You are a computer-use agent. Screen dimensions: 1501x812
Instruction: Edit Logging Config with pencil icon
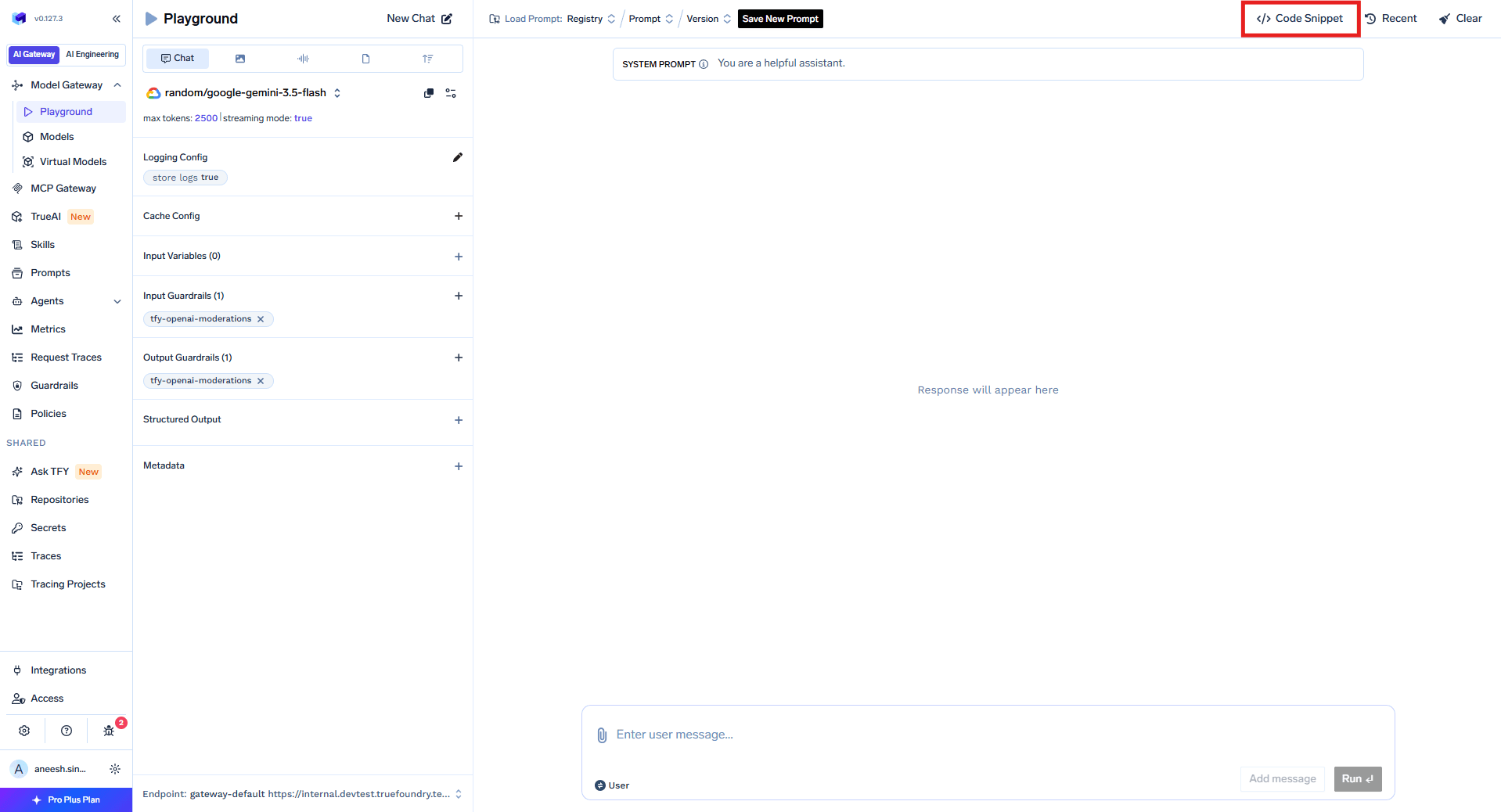tap(458, 157)
